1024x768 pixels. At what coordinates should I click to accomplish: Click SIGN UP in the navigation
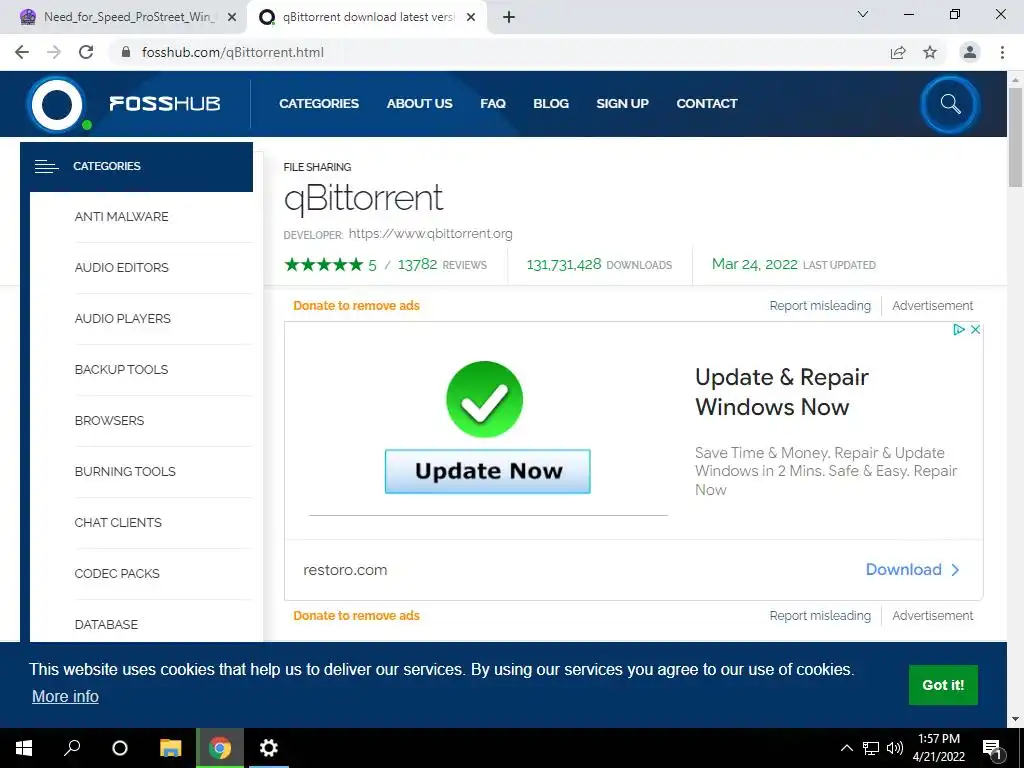[x=622, y=104]
